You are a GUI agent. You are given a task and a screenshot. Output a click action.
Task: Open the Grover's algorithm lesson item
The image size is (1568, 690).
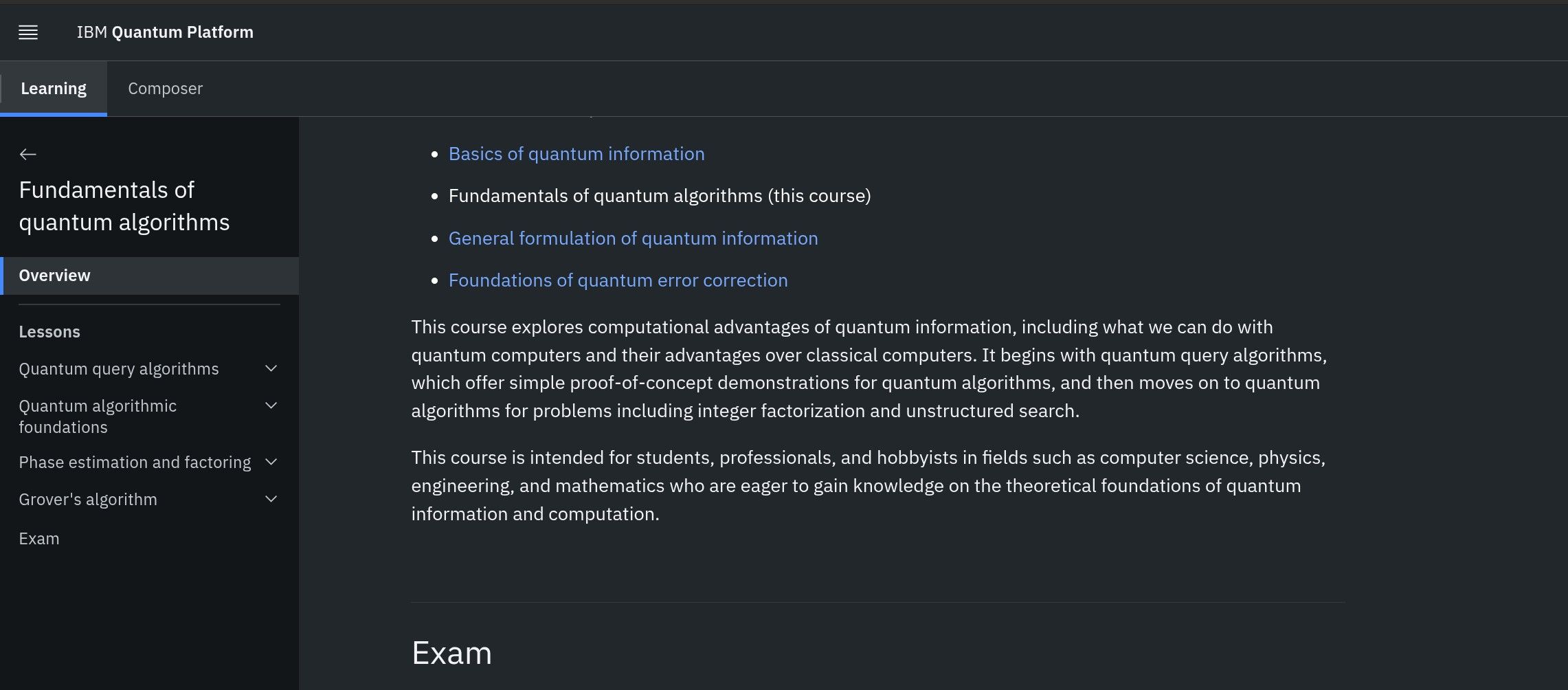pyautogui.click(x=88, y=500)
